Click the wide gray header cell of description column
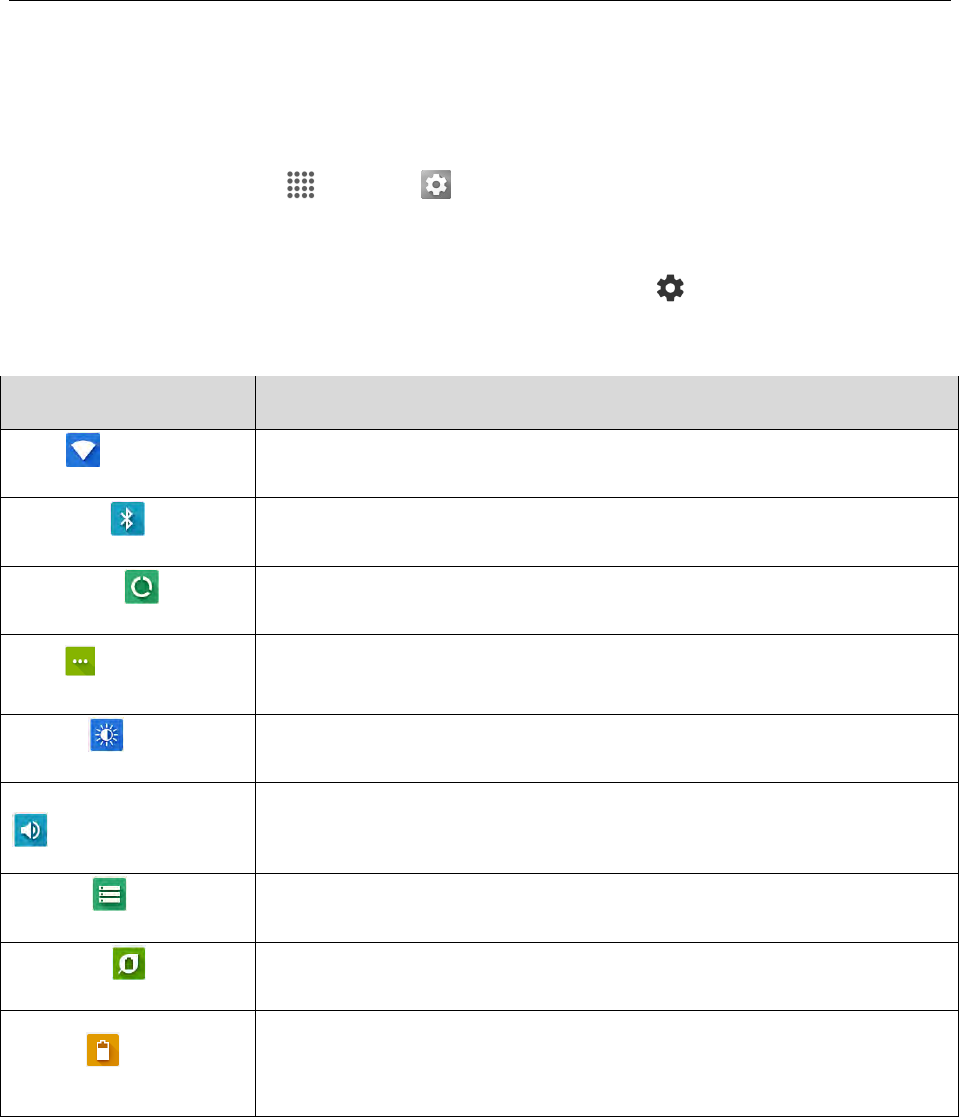Image resolution: width=959 pixels, height=1117 pixels. coord(607,402)
